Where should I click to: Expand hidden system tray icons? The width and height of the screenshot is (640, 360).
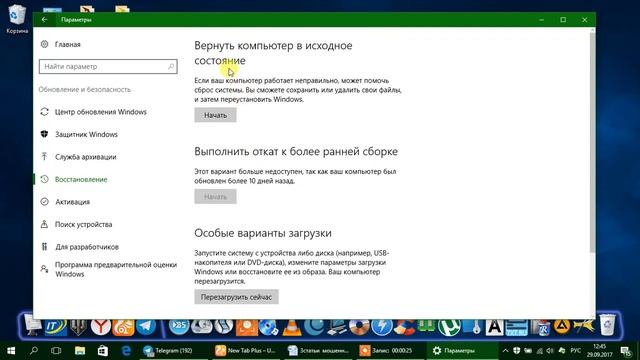tap(505, 351)
